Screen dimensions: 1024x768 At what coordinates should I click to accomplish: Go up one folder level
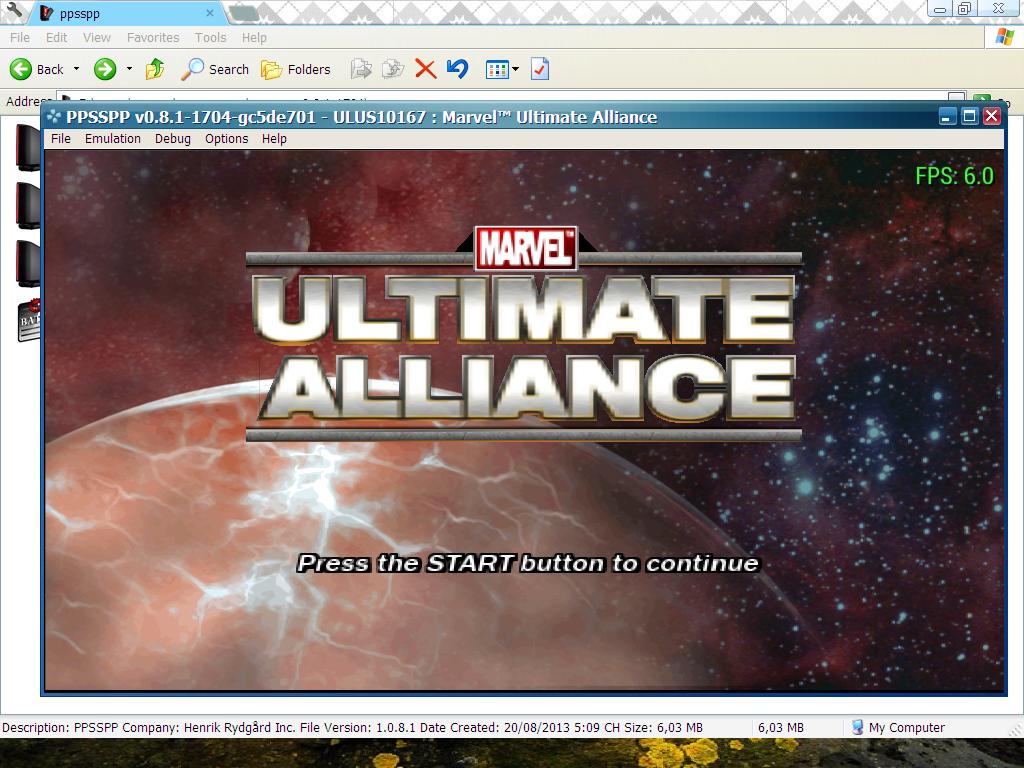155,69
